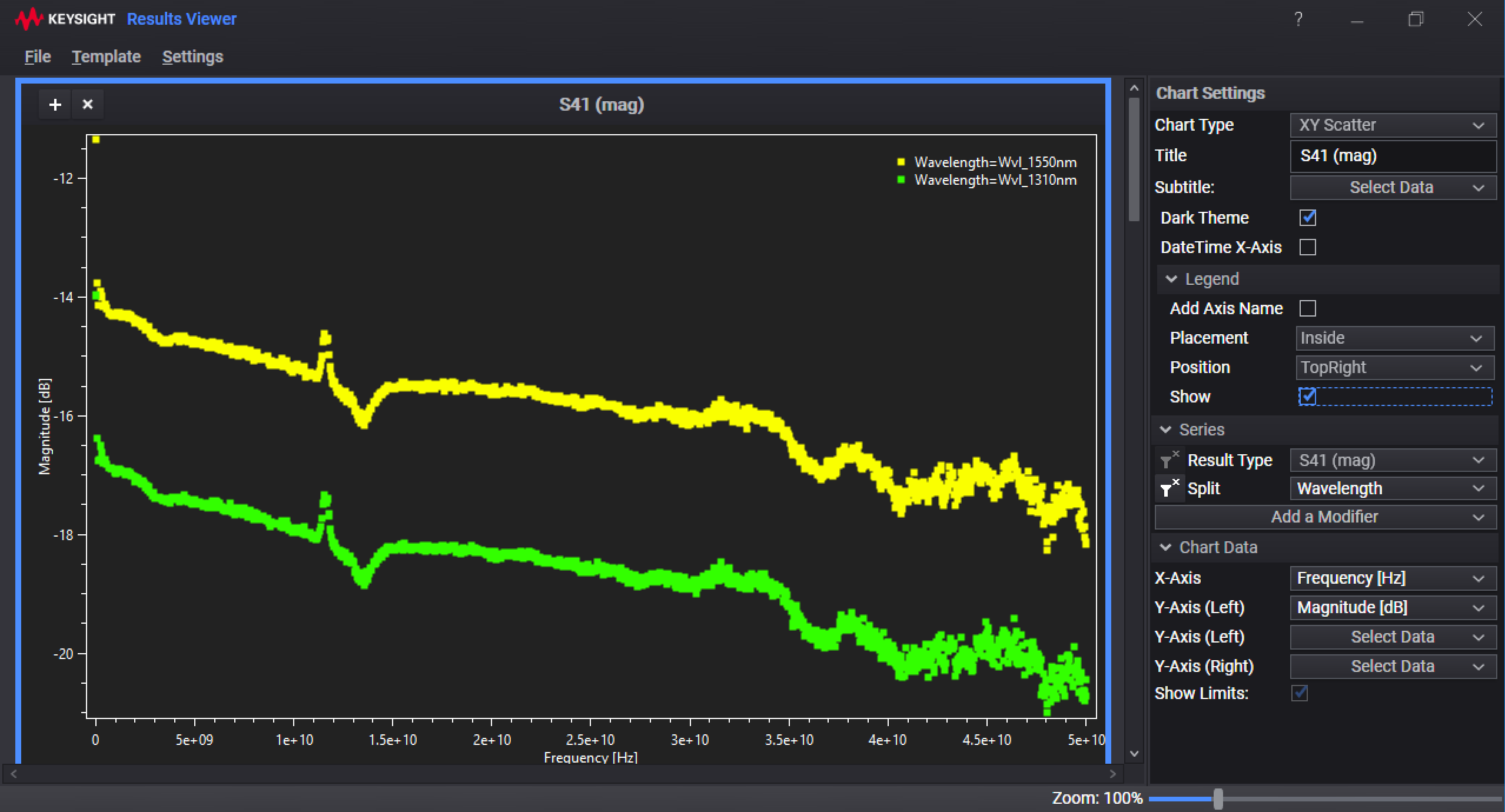
Task: Click the scroll-left arrow of the horizontal scrollbar
Action: click(x=14, y=774)
